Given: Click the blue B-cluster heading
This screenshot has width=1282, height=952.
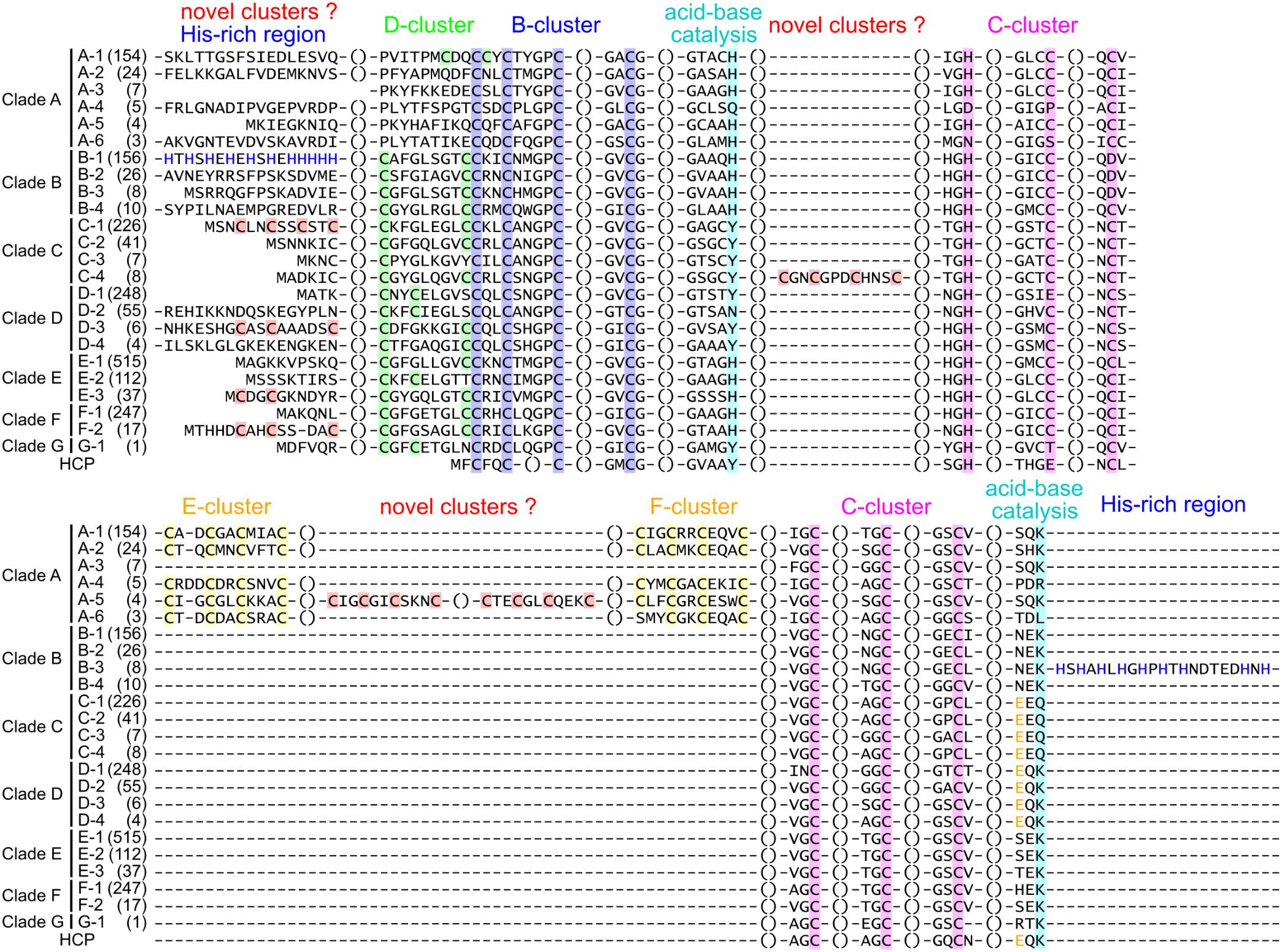Looking at the screenshot, I should click(x=556, y=26).
